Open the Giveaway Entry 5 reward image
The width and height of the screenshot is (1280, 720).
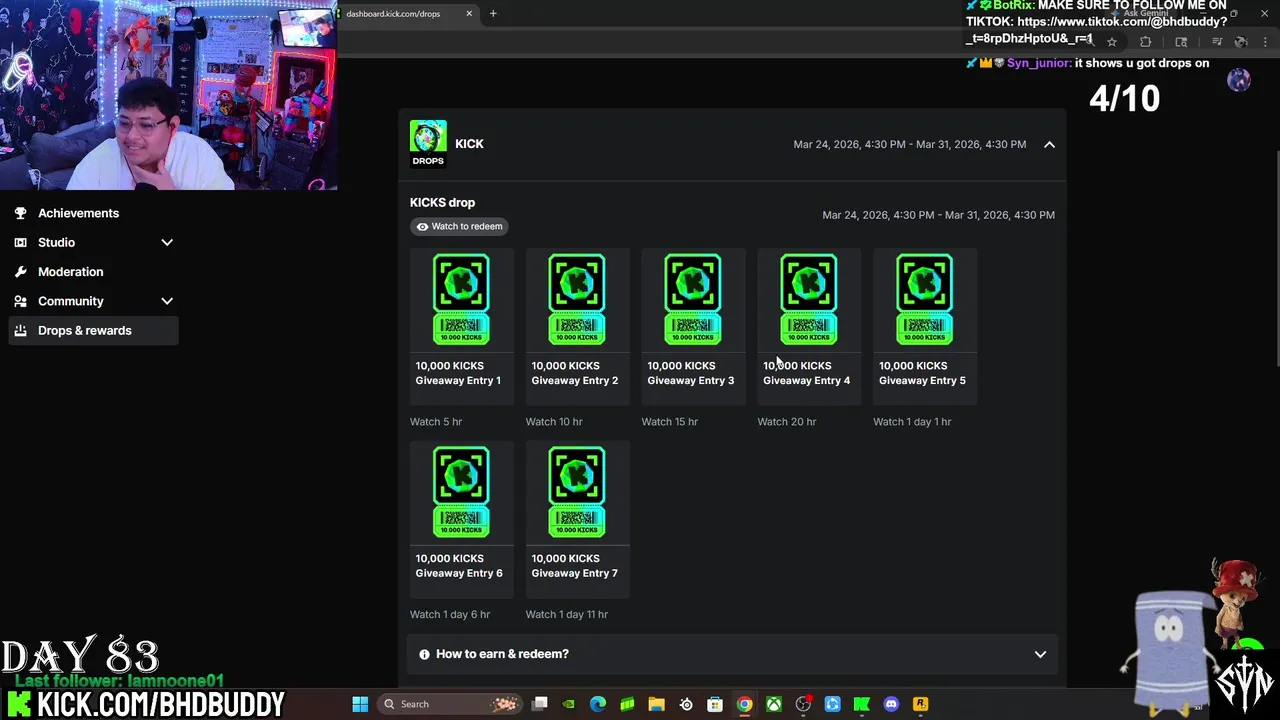[925, 299]
